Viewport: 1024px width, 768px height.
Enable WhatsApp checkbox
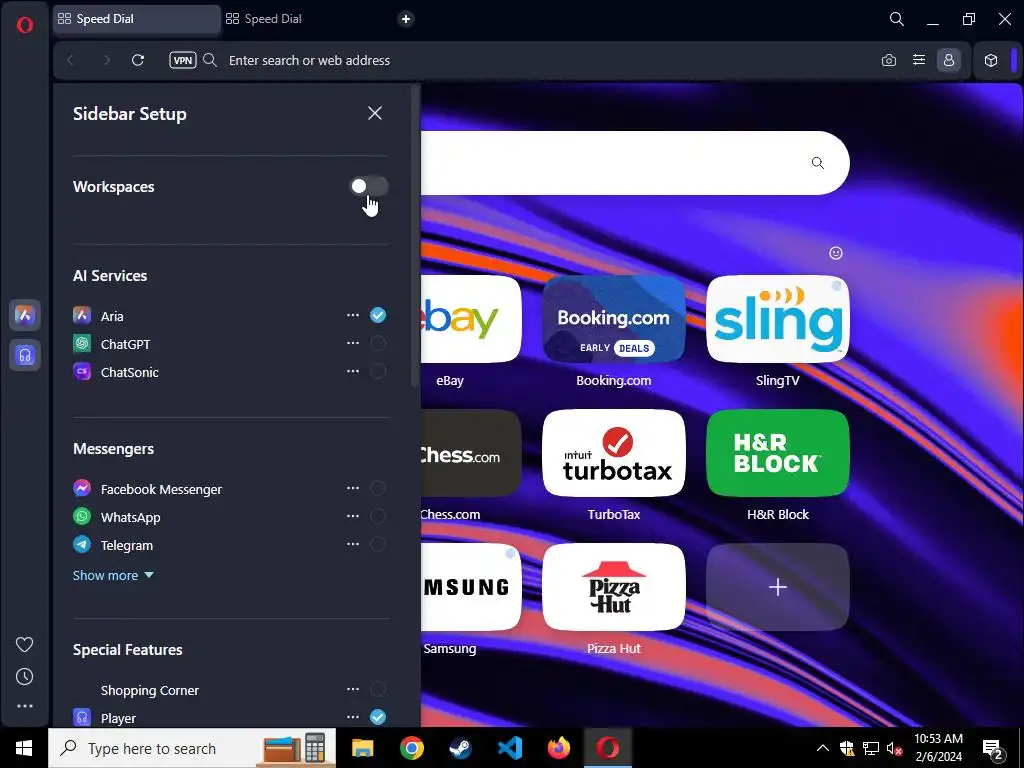[377, 516]
